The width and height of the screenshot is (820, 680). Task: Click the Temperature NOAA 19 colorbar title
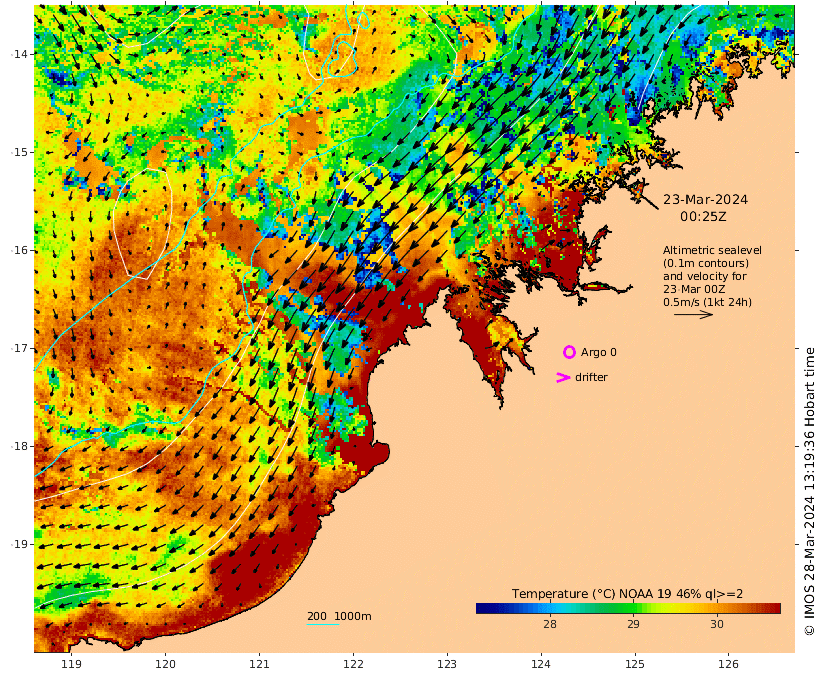(x=627, y=594)
